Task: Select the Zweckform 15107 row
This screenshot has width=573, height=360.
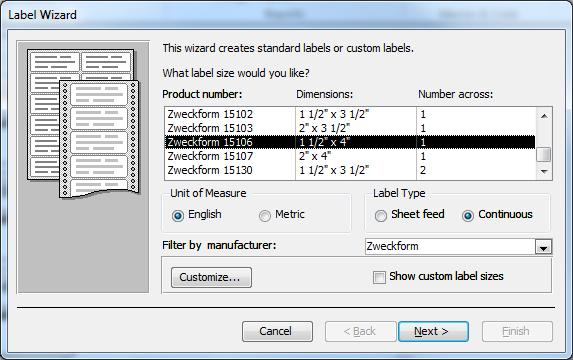Action: coord(350,156)
